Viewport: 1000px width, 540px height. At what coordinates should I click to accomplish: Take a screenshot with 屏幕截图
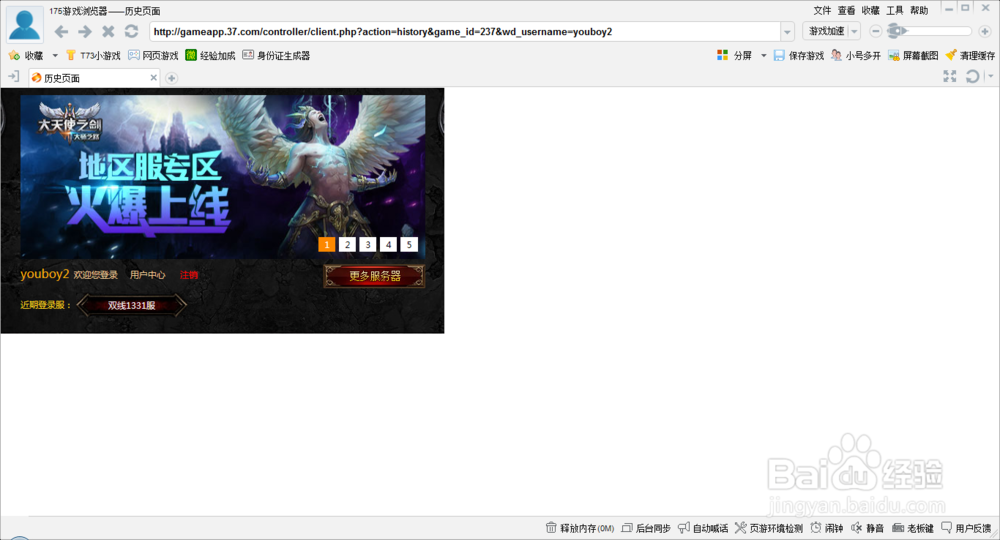(913, 55)
